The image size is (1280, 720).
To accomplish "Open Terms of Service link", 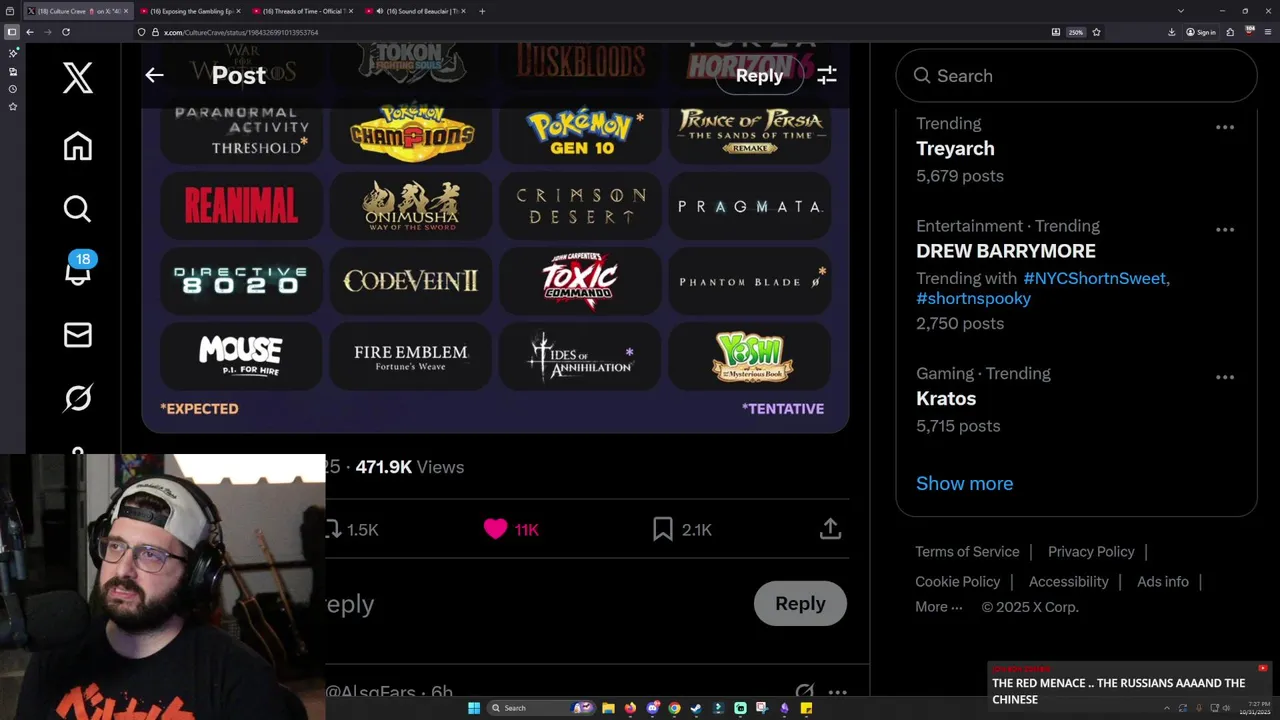I will coord(967,552).
